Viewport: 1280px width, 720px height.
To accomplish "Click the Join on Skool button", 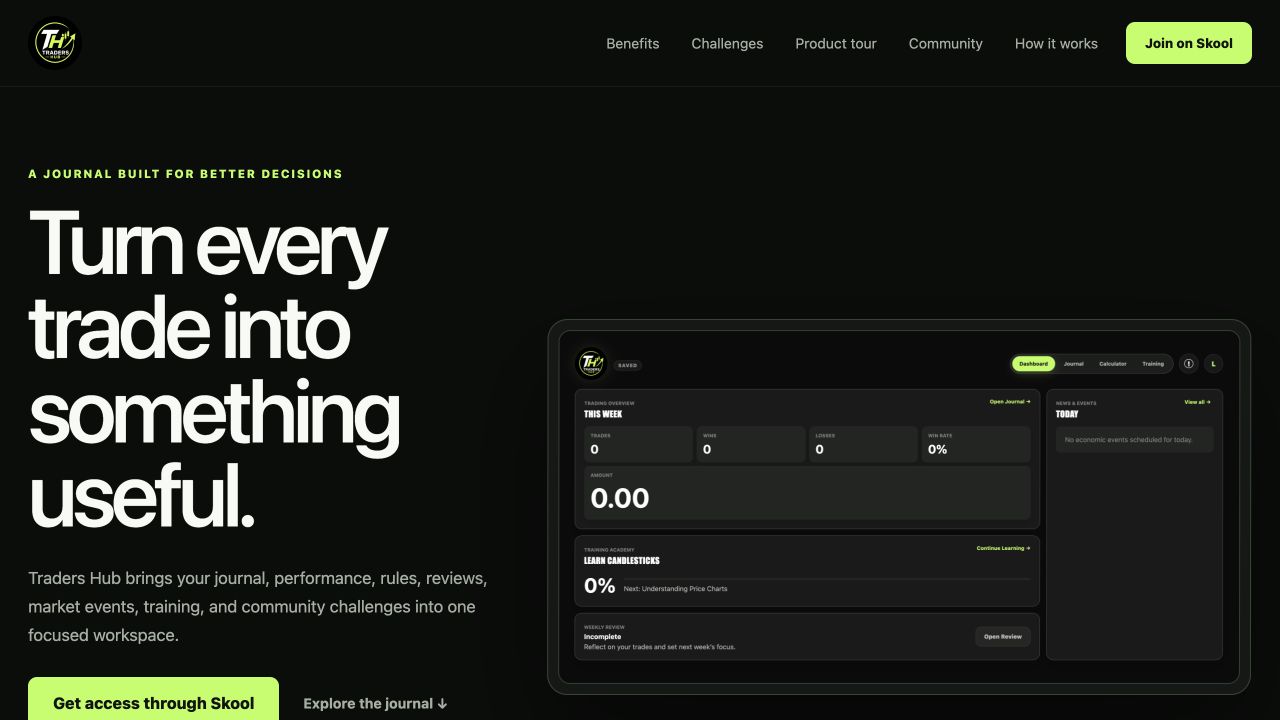I will click(x=1189, y=43).
